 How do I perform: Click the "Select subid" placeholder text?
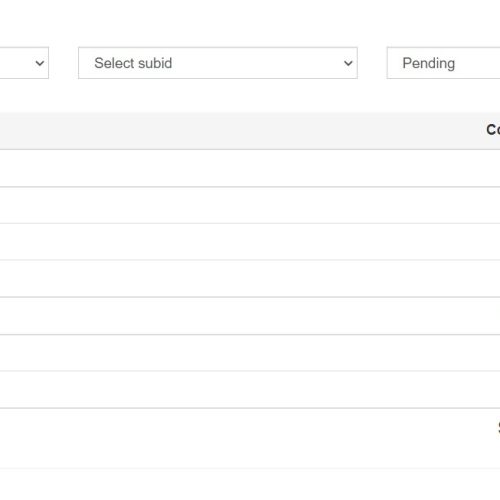133,63
